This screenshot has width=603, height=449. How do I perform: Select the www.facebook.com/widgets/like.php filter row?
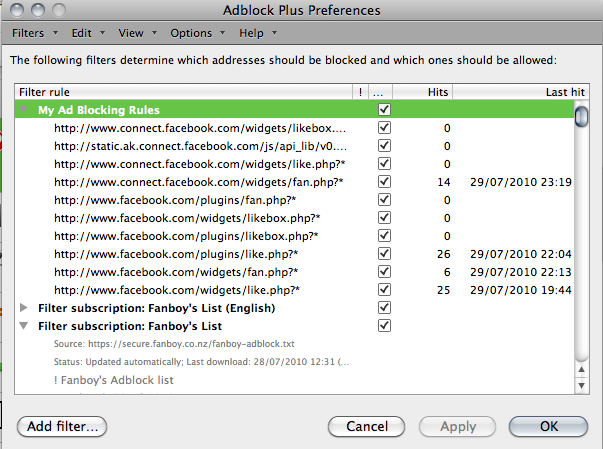coord(294,290)
